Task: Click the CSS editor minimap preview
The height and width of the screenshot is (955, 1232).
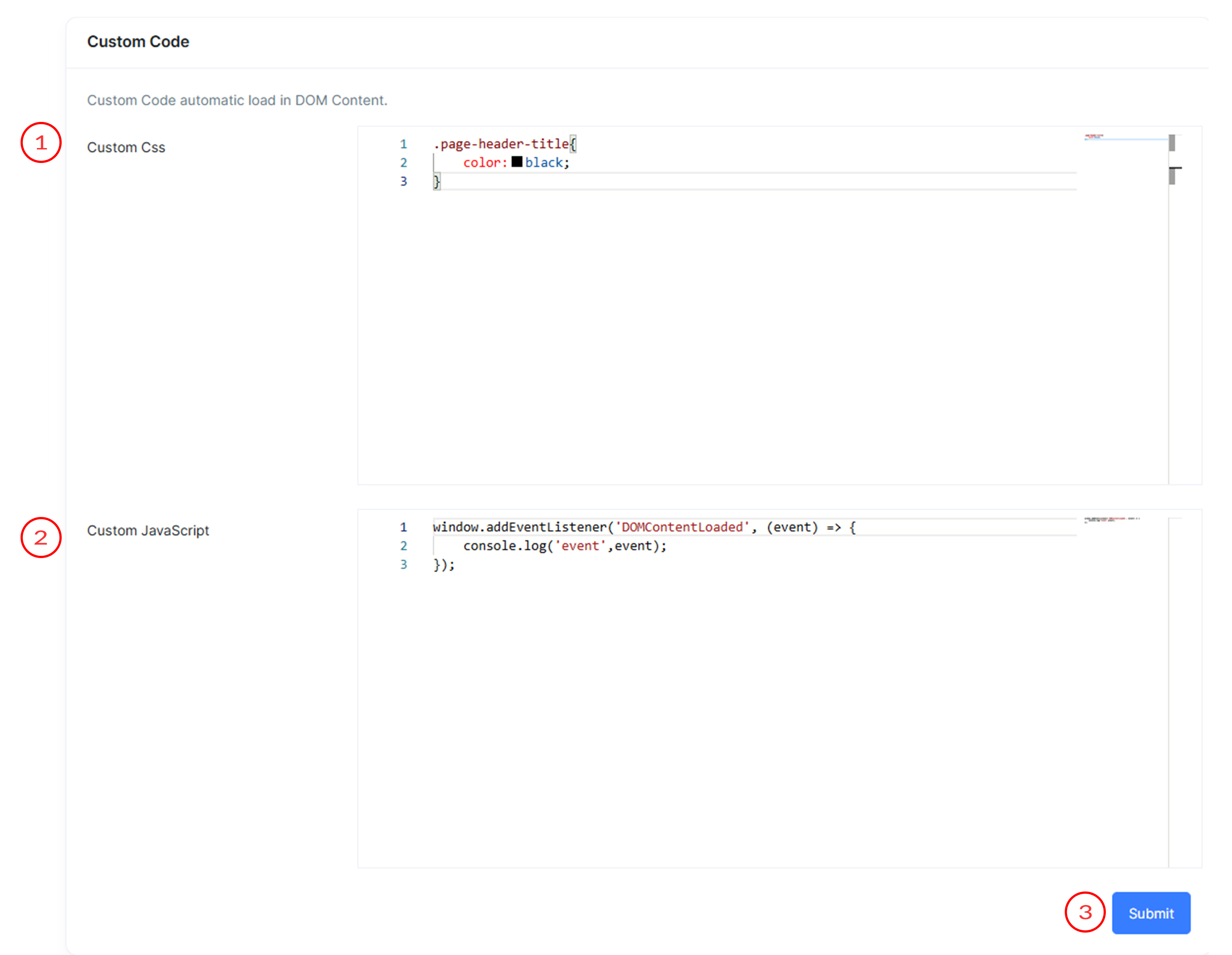Action: point(1094,136)
